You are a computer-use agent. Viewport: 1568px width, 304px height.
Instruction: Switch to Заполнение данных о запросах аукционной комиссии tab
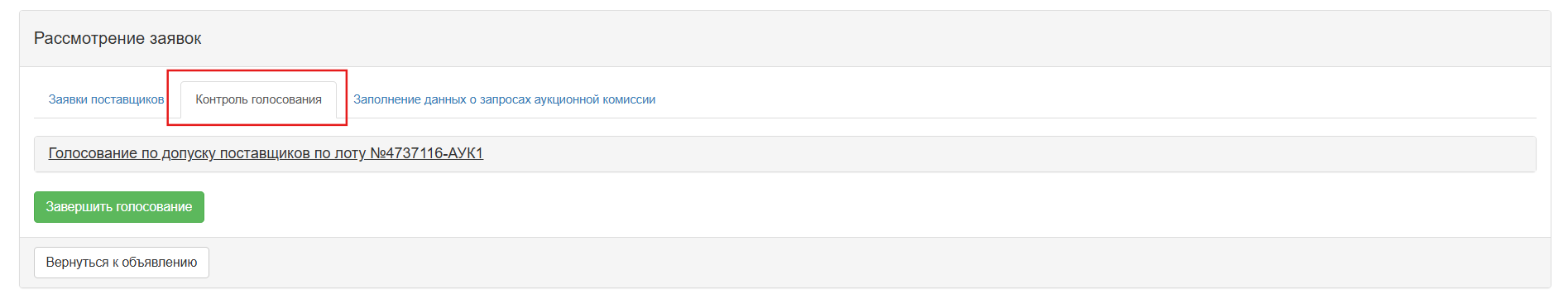[x=504, y=99]
